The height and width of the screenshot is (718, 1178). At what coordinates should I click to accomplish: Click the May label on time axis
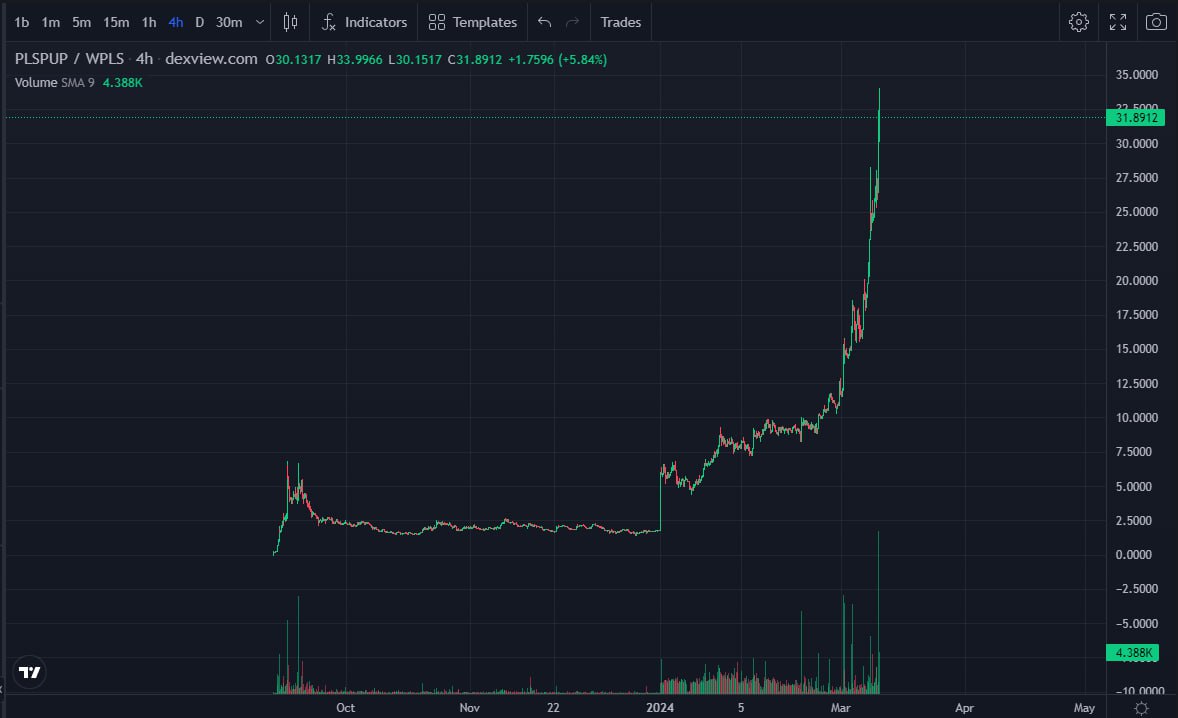pyautogui.click(x=1084, y=707)
